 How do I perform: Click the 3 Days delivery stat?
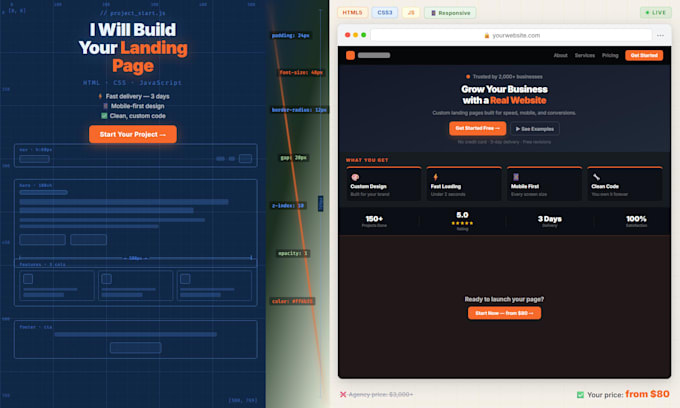click(549, 221)
